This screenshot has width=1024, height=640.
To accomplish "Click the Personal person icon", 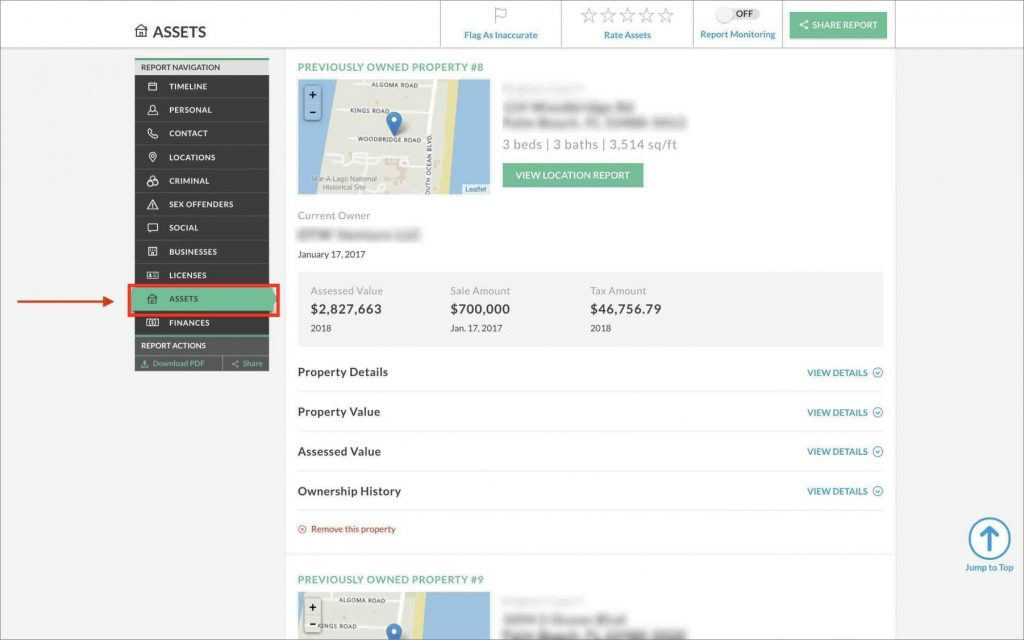I will pos(152,110).
